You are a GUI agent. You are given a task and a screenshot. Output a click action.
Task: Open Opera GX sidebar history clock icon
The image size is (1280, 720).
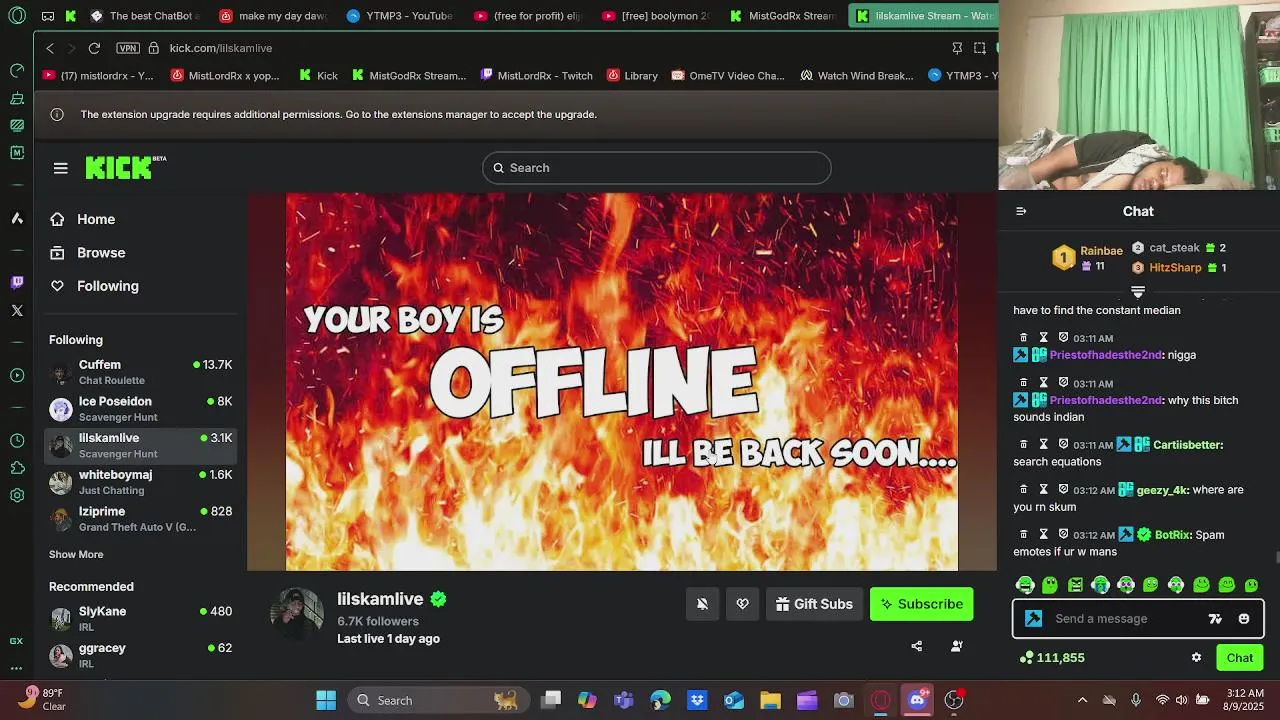pos(17,440)
